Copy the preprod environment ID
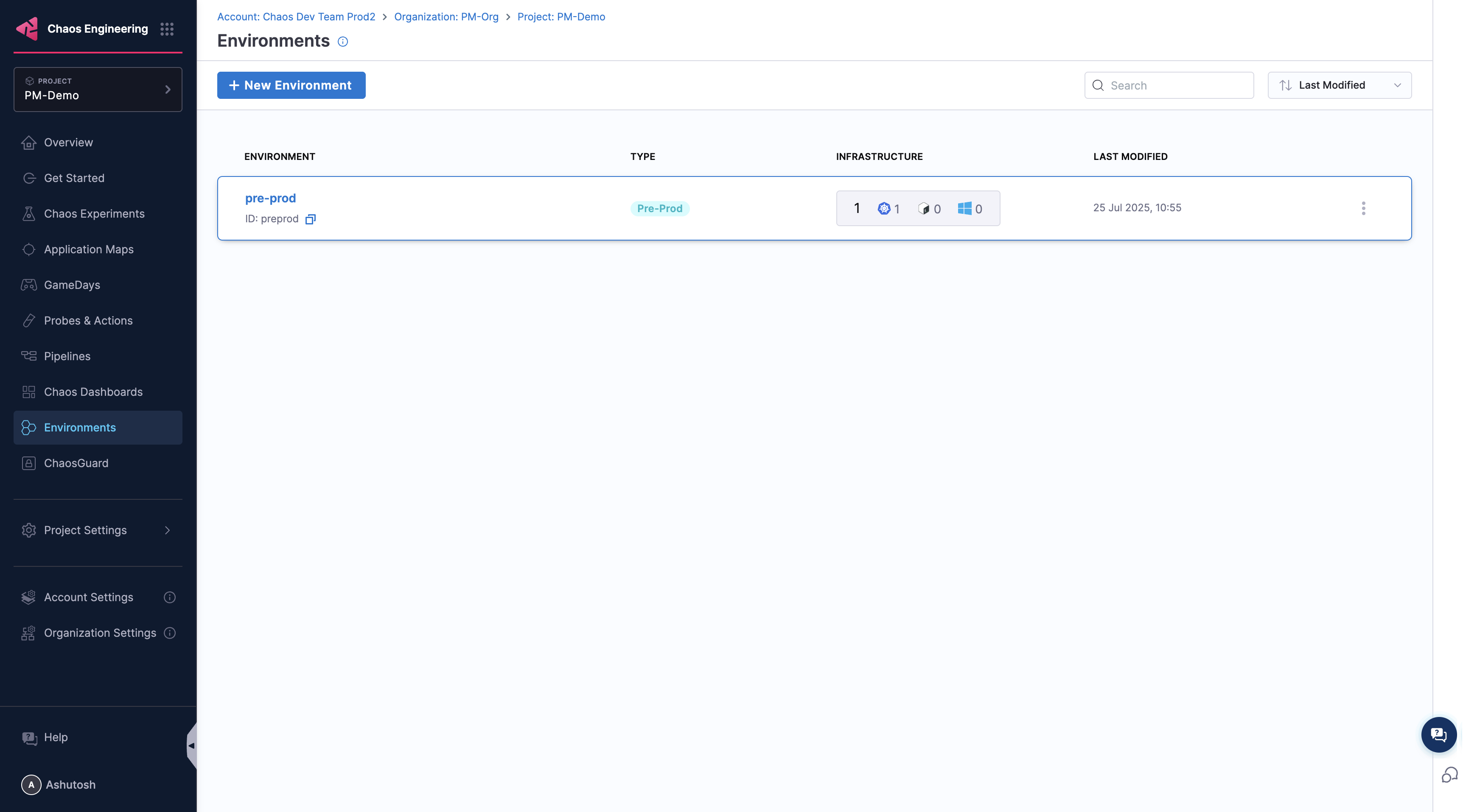 tap(310, 219)
